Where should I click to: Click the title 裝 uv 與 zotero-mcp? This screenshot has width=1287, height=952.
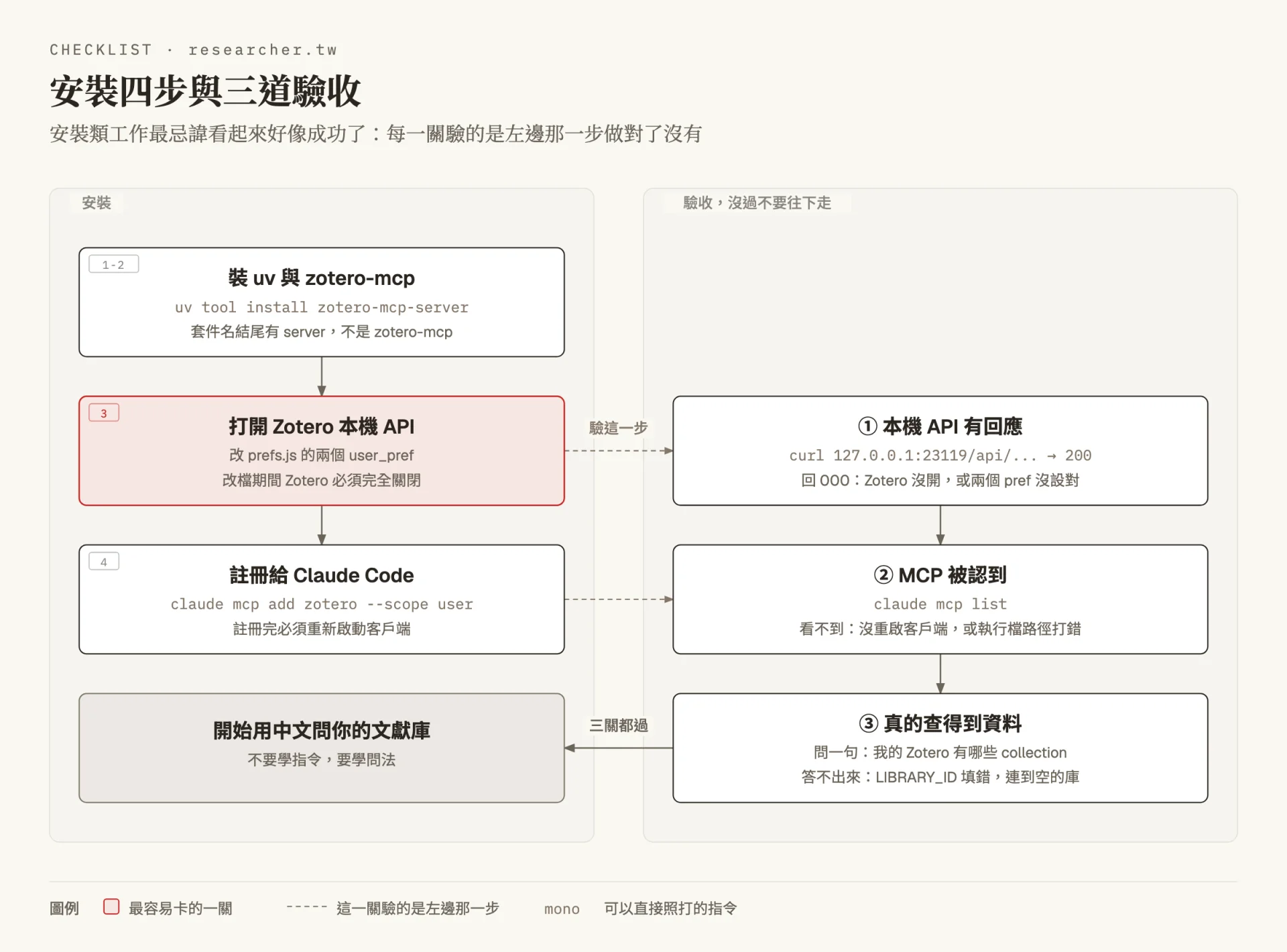322,278
